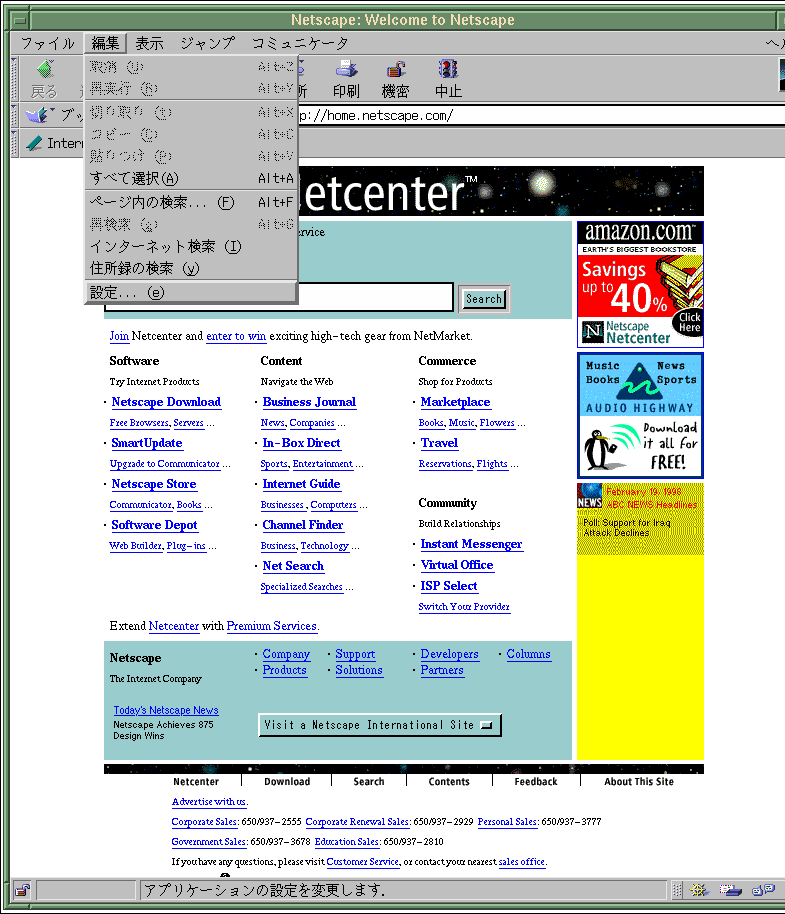Open the Business Journal link
The height and width of the screenshot is (914, 785).
coord(309,402)
